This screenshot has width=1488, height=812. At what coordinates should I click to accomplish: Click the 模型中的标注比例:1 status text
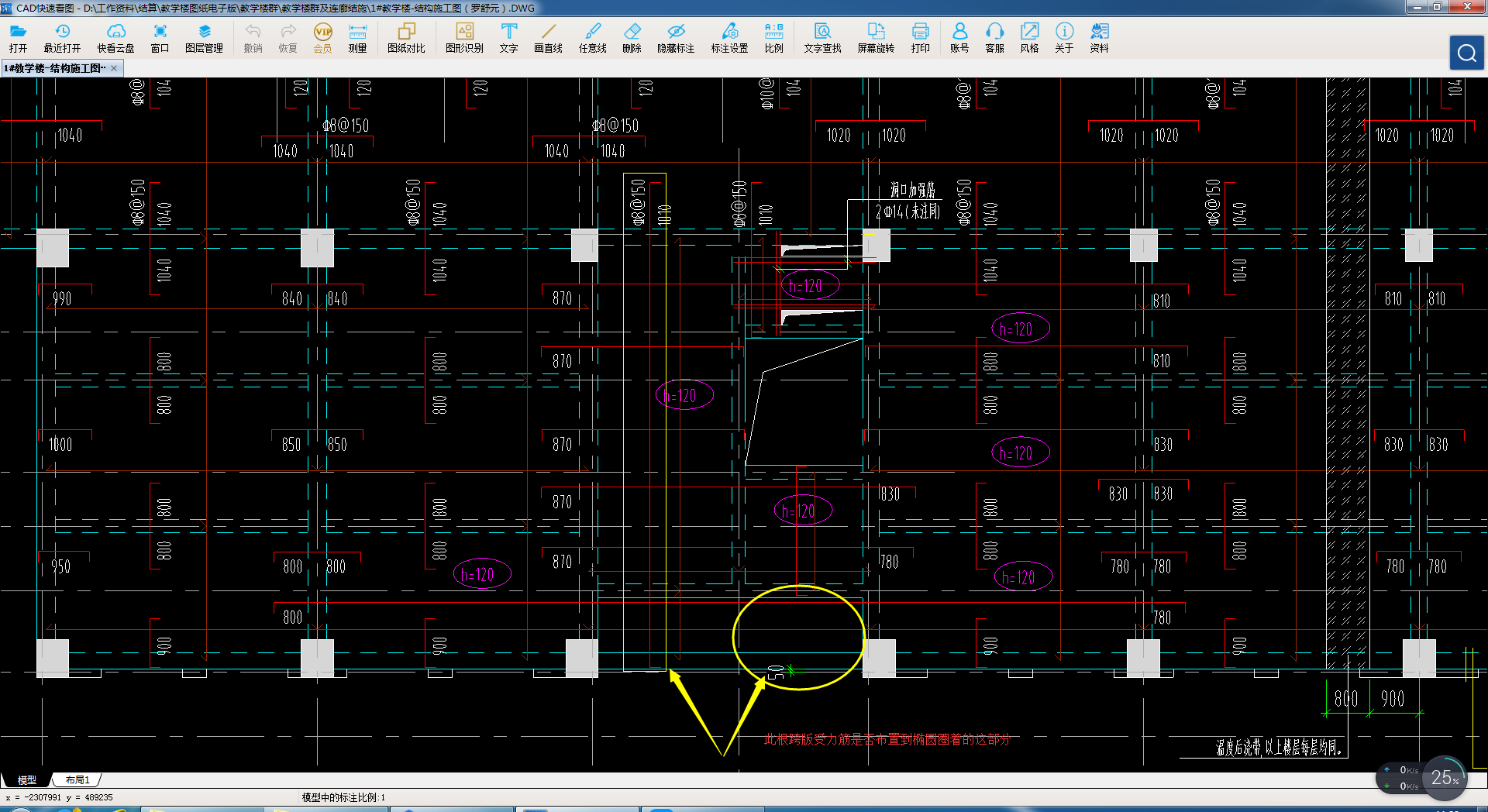[x=343, y=797]
